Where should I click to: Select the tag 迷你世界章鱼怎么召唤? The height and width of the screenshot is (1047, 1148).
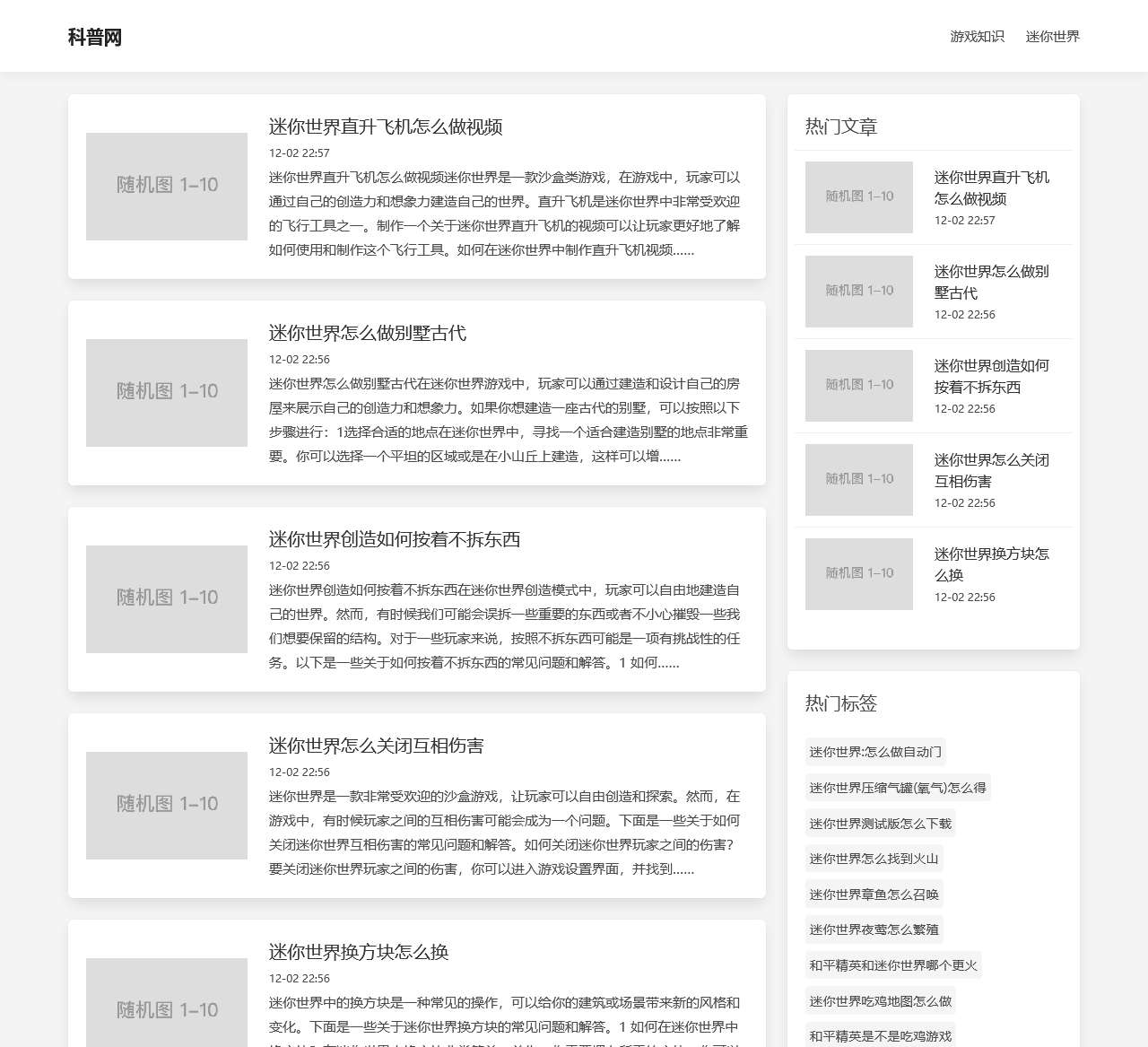pos(874,894)
